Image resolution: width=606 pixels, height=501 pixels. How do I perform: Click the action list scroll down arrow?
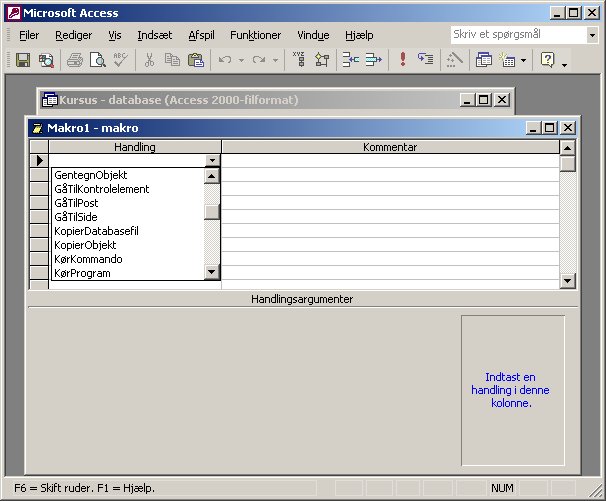click(211, 272)
